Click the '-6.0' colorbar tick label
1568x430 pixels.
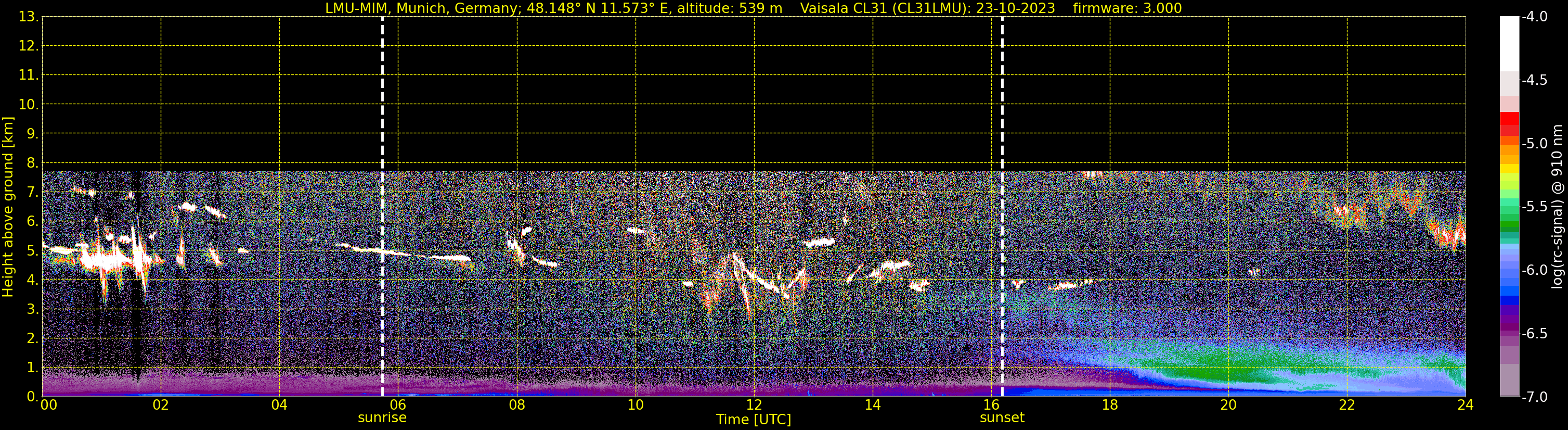pyautogui.click(x=1534, y=270)
